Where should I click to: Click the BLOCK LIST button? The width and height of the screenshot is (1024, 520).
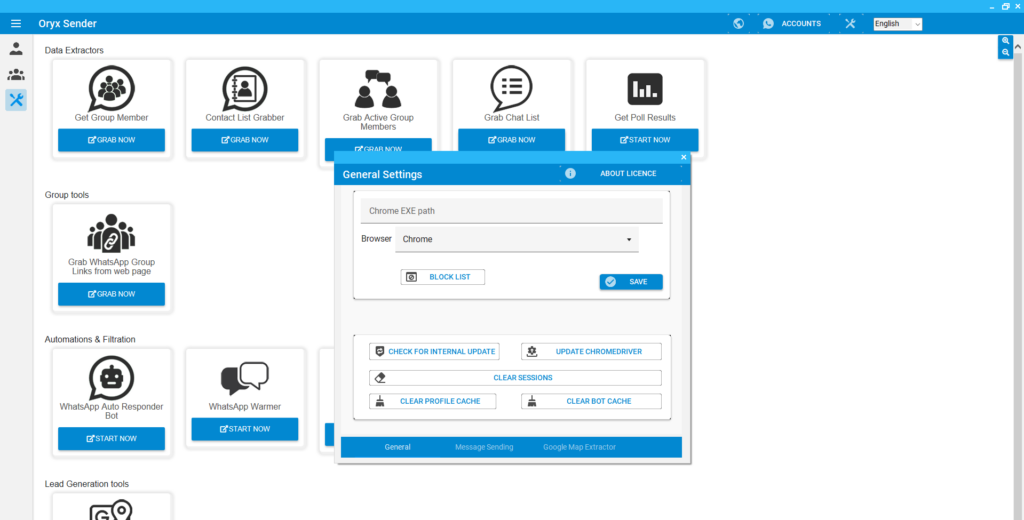pos(443,277)
